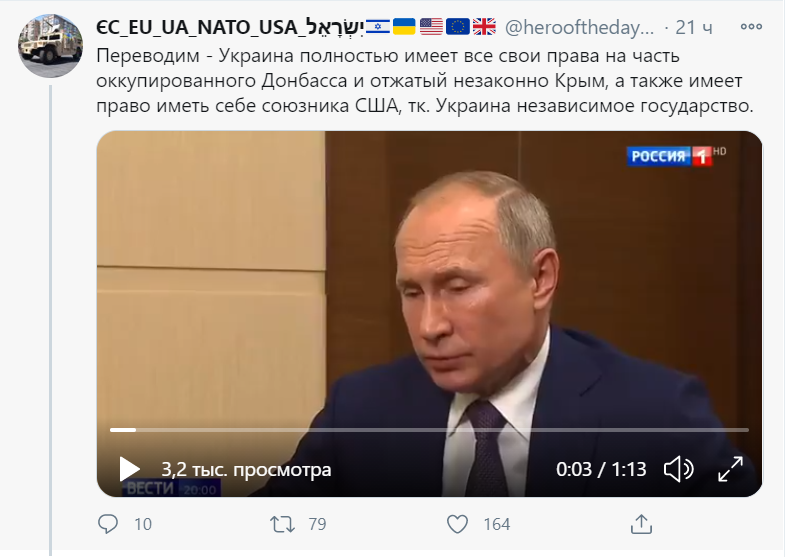
Task: Click the 164 likes count
Action: pos(496,524)
